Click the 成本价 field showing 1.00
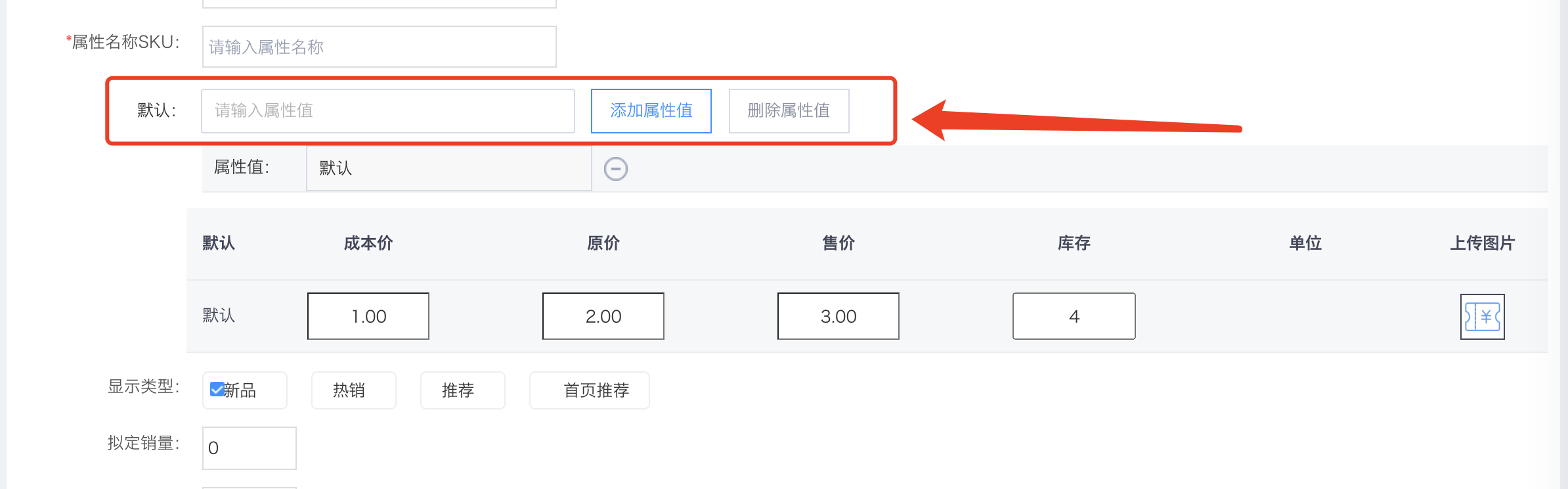1568x489 pixels. click(368, 316)
